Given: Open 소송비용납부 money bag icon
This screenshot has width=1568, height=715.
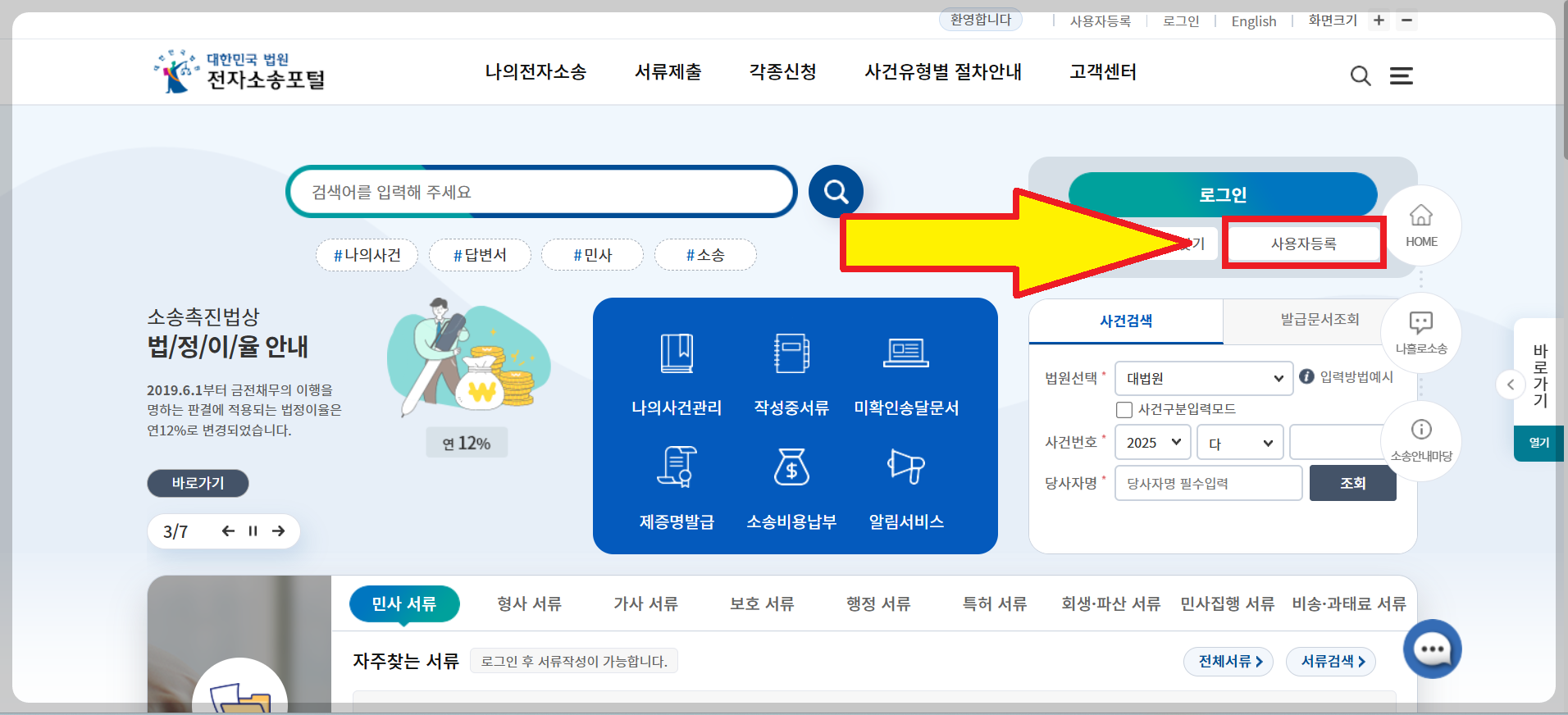Looking at the screenshot, I should coord(791,467).
